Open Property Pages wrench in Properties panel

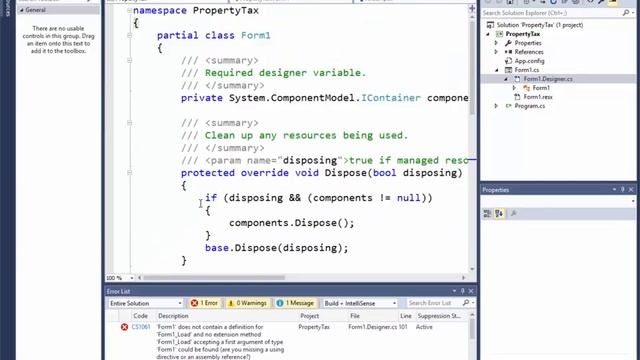point(513,213)
